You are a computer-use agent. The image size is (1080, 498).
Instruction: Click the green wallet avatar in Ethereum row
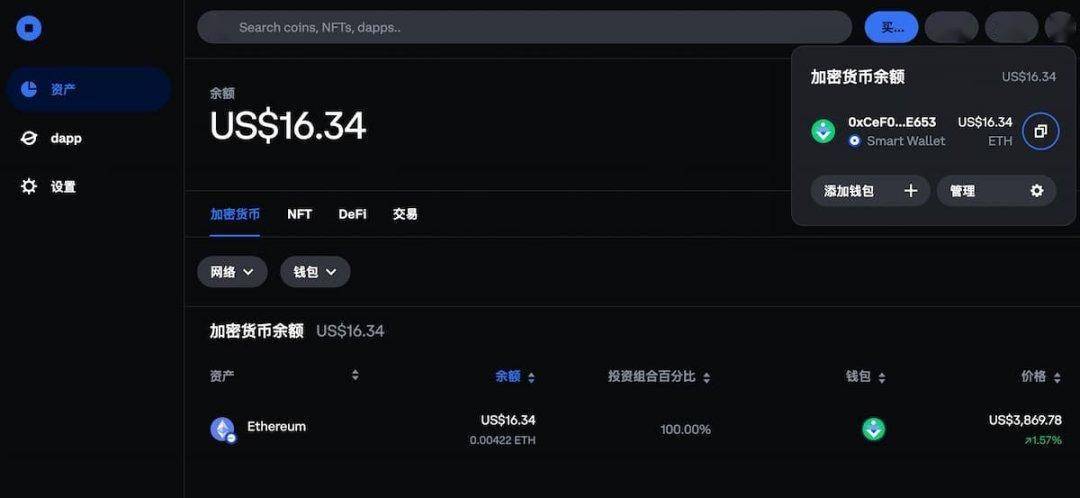tap(873, 429)
